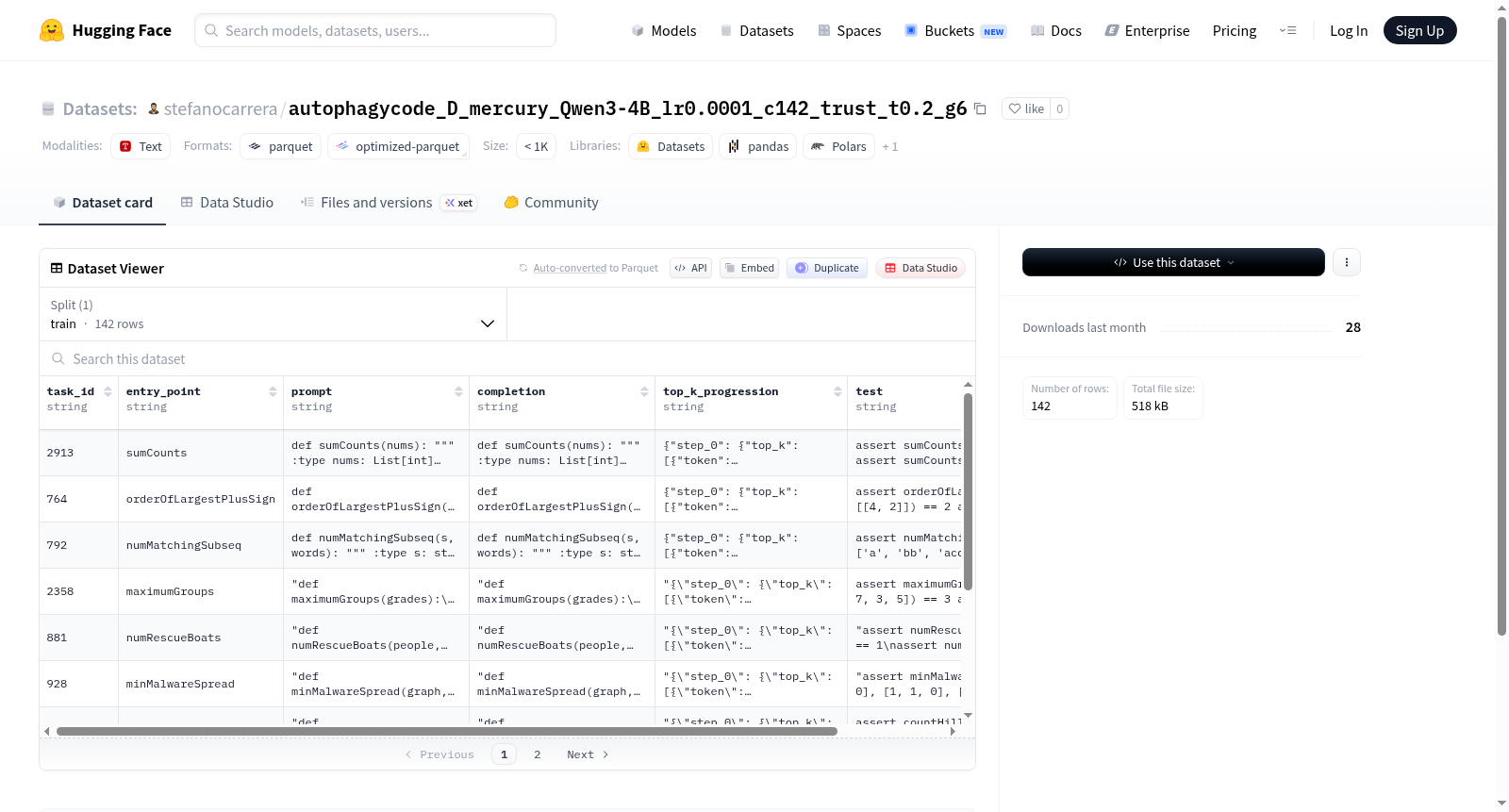Copy dataset name with copy icon
This screenshot has width=1509, height=812.
tap(980, 108)
